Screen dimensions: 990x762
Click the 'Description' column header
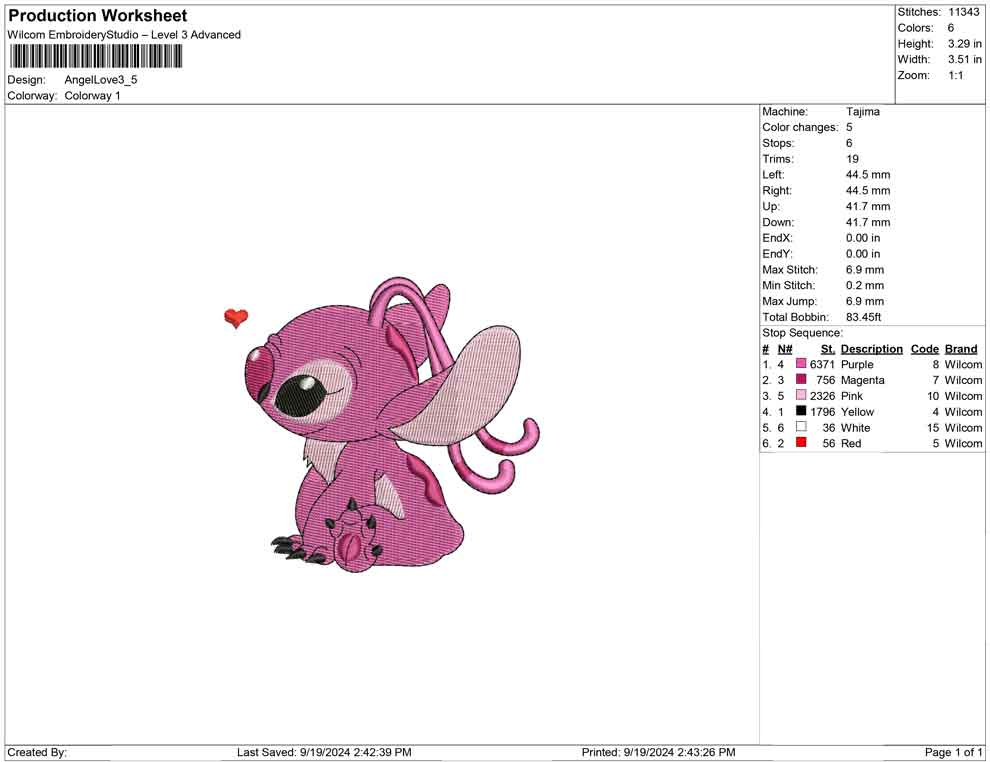pos(871,348)
